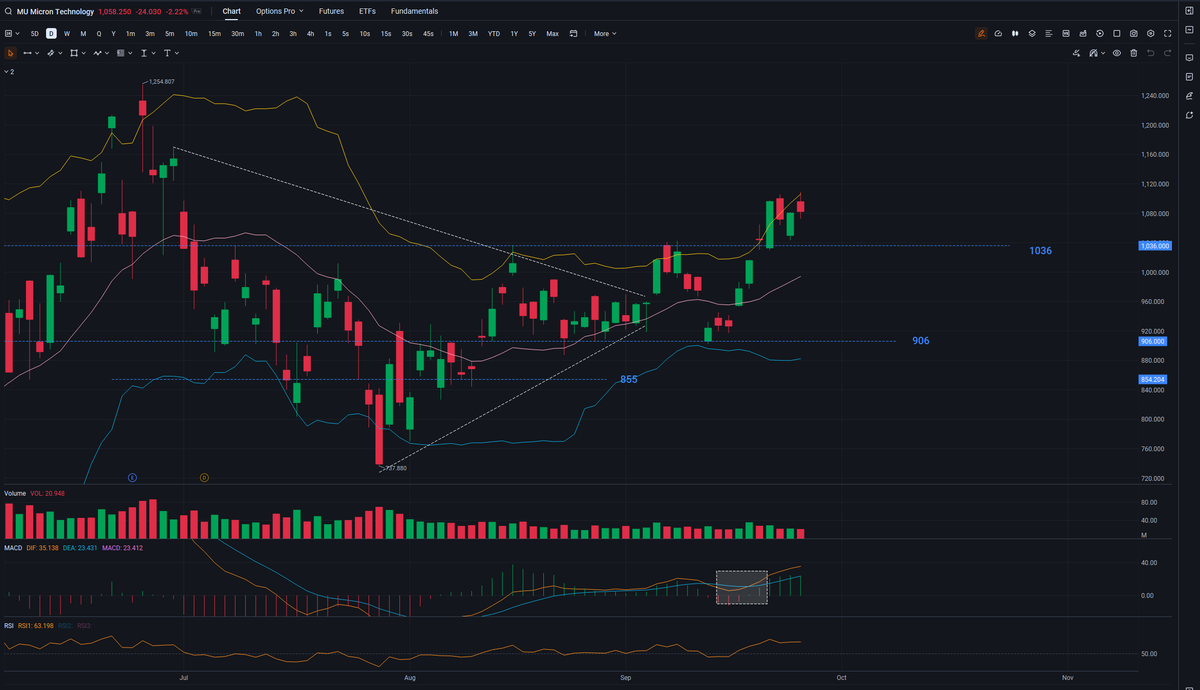Click the candlestick chart type icon
The width and height of the screenshot is (1200, 690).
1015,33
